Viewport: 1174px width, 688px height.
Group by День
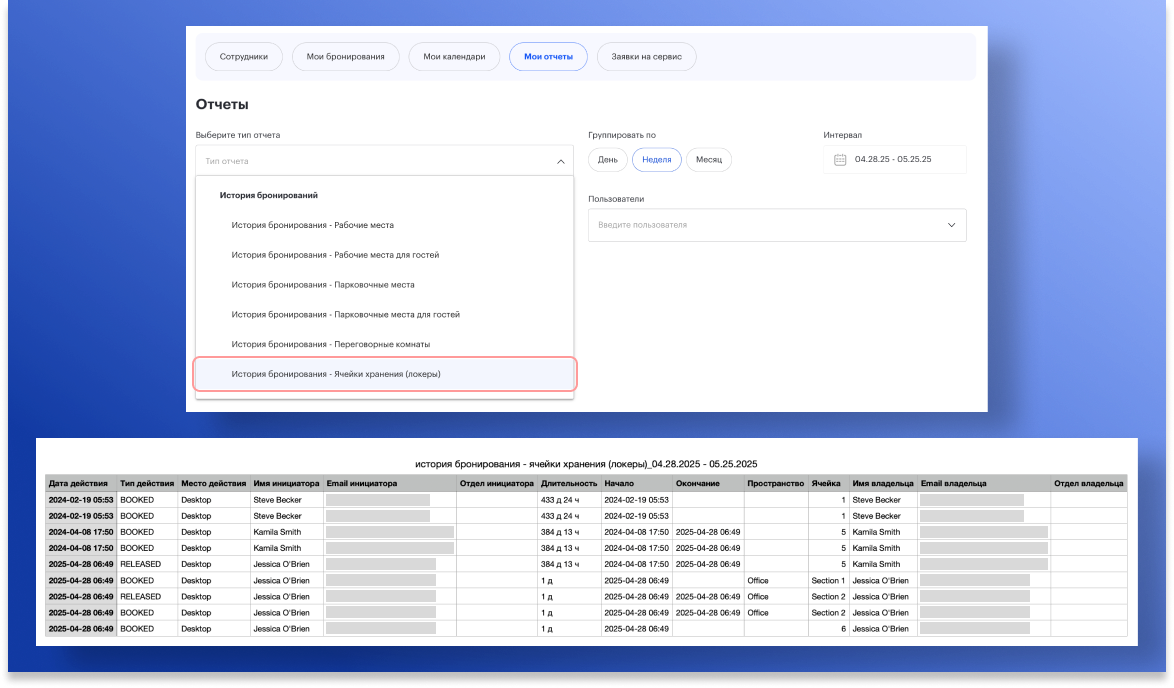click(x=607, y=159)
